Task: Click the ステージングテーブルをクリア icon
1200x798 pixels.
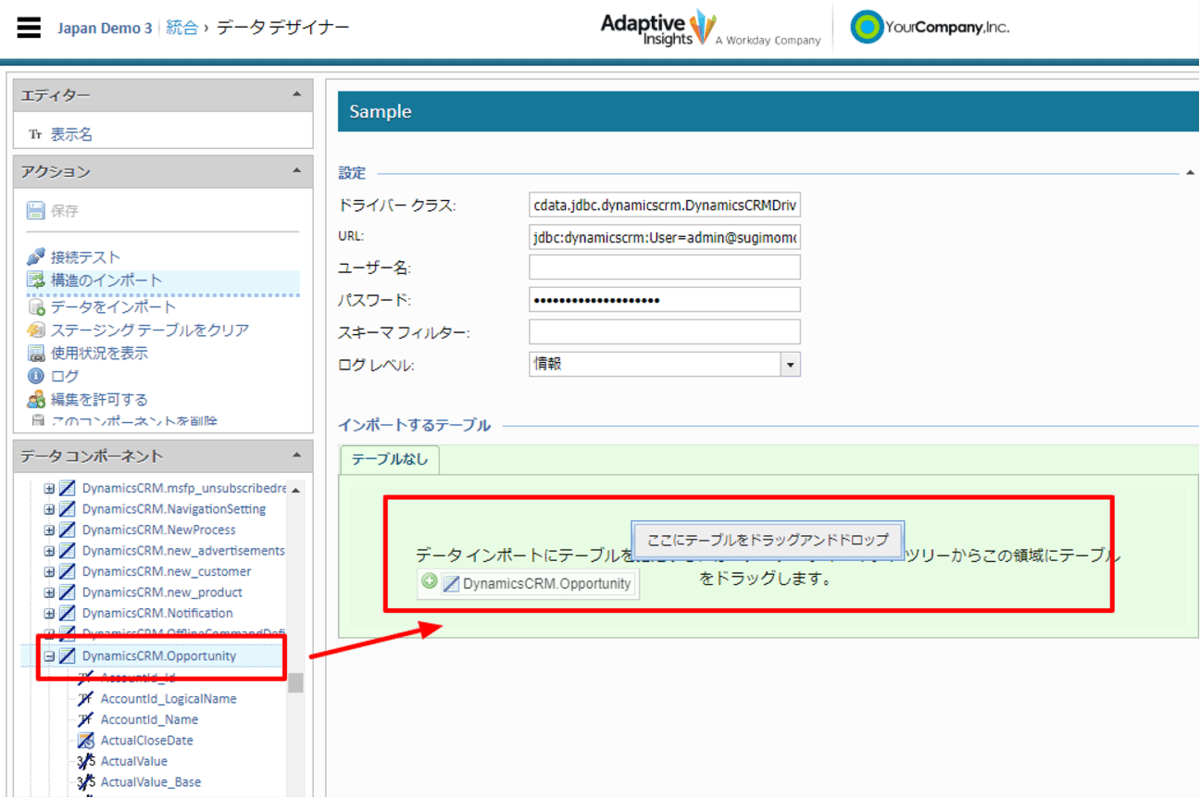Action: click(36, 330)
